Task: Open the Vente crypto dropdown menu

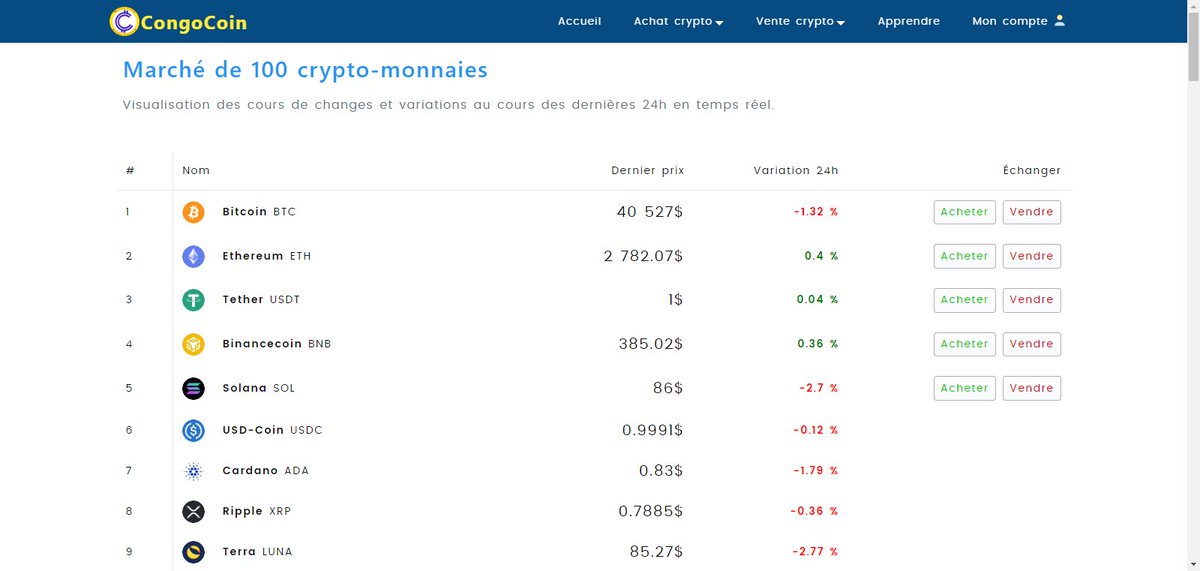Action: click(x=800, y=21)
